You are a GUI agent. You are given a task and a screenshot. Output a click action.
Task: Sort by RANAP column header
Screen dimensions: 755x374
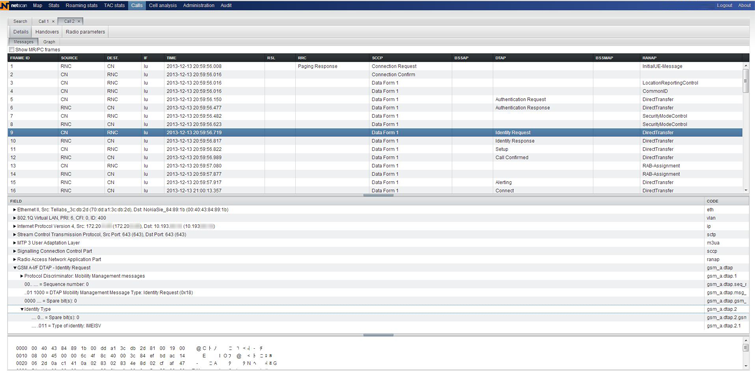(691, 58)
